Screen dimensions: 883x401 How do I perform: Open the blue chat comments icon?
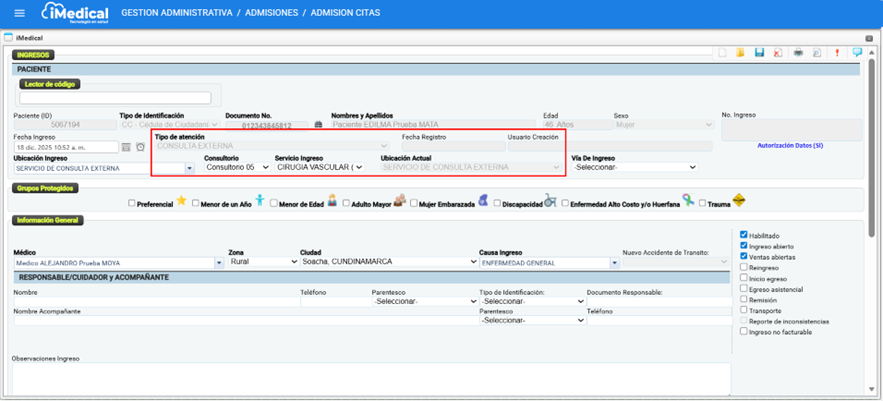point(857,53)
